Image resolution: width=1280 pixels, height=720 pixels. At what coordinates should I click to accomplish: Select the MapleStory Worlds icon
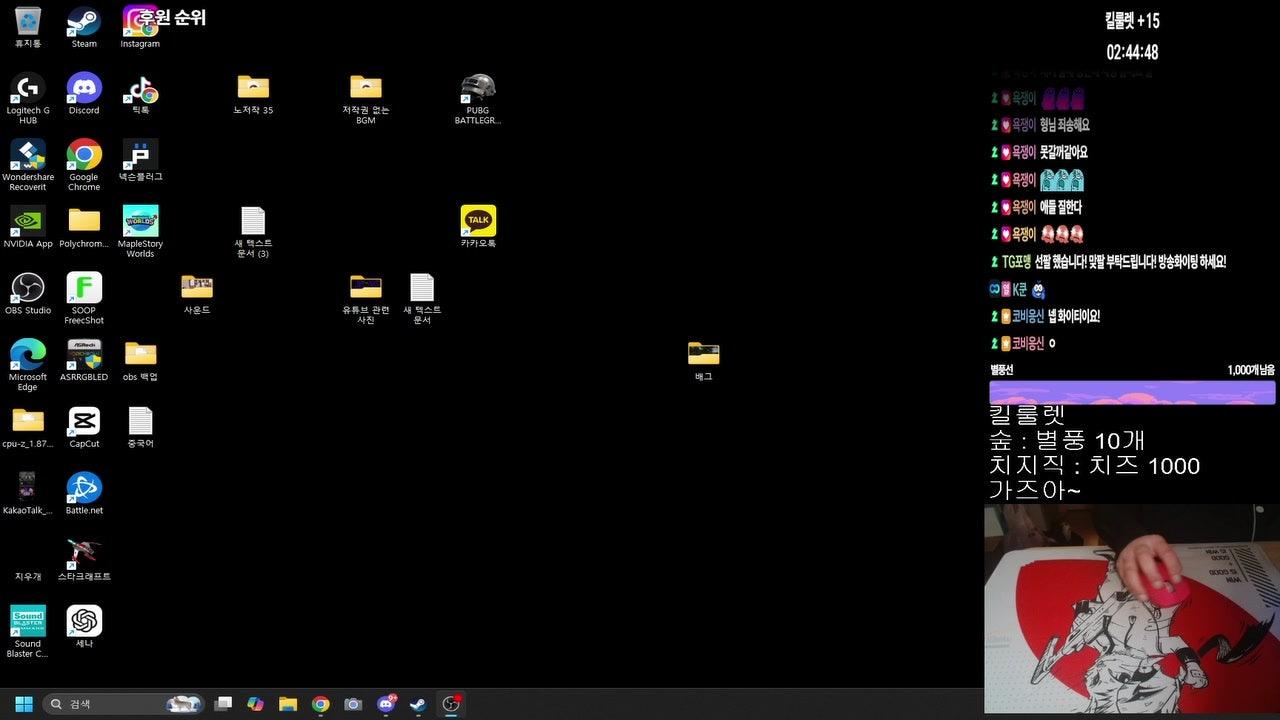pyautogui.click(x=140, y=232)
